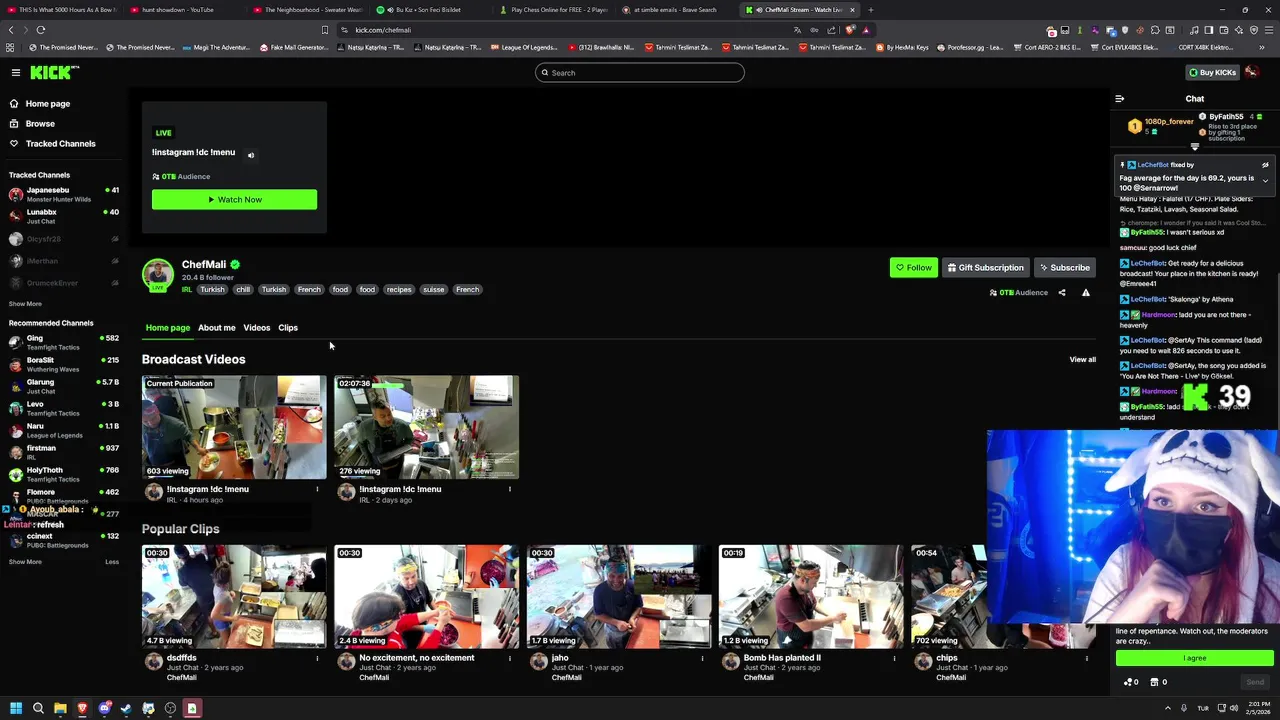The image size is (1280, 720).
Task: Open options for the 2 days ago video
Action: coord(510,489)
